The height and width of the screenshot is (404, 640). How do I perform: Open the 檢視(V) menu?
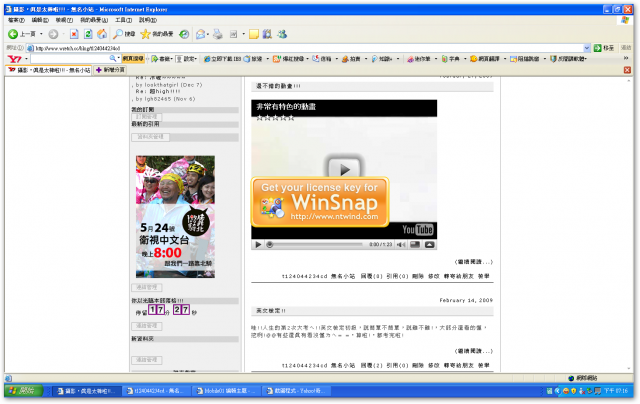tap(64, 20)
